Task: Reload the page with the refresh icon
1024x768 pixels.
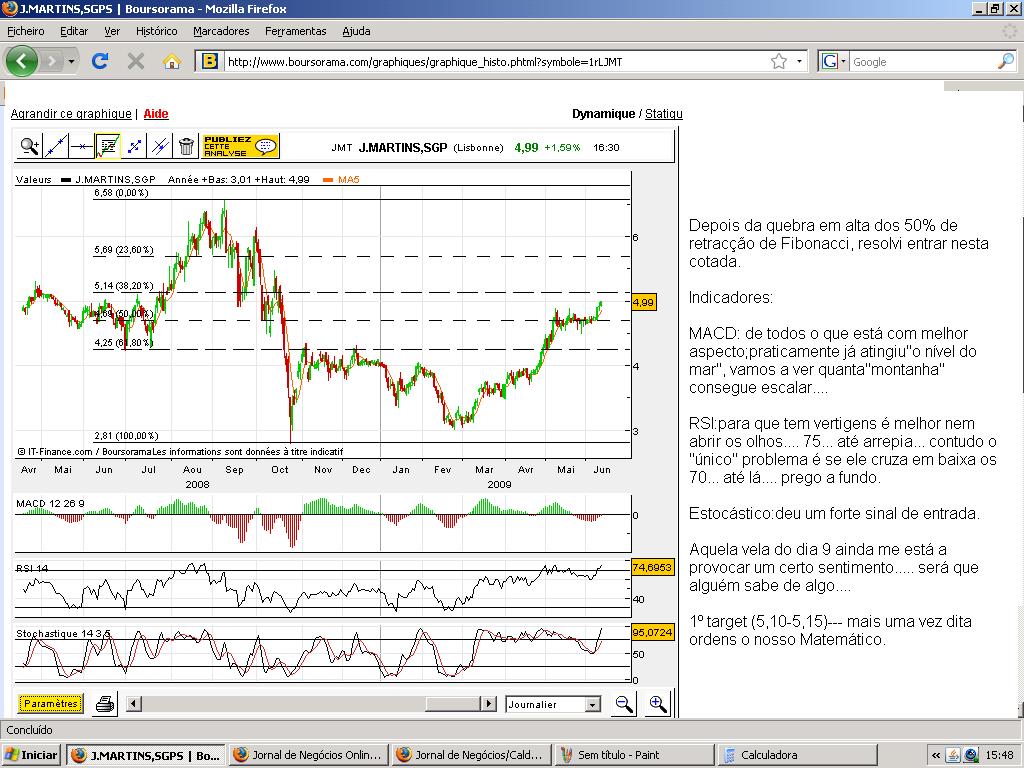Action: 100,61
